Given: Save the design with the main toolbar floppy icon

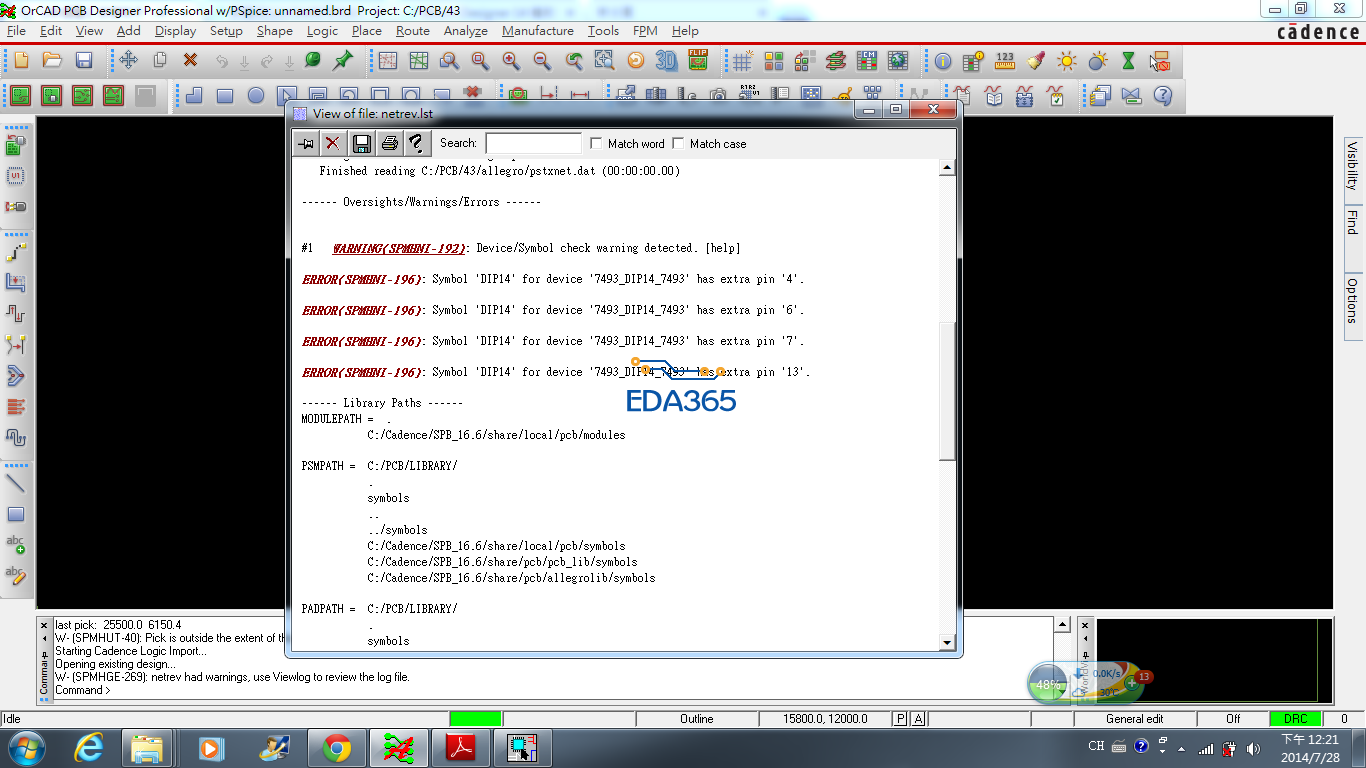Looking at the screenshot, I should (x=84, y=60).
